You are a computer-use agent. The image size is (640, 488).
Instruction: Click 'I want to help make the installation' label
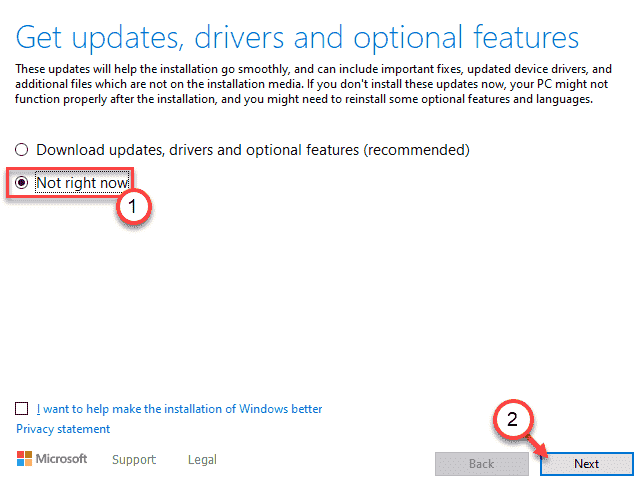pos(179,409)
